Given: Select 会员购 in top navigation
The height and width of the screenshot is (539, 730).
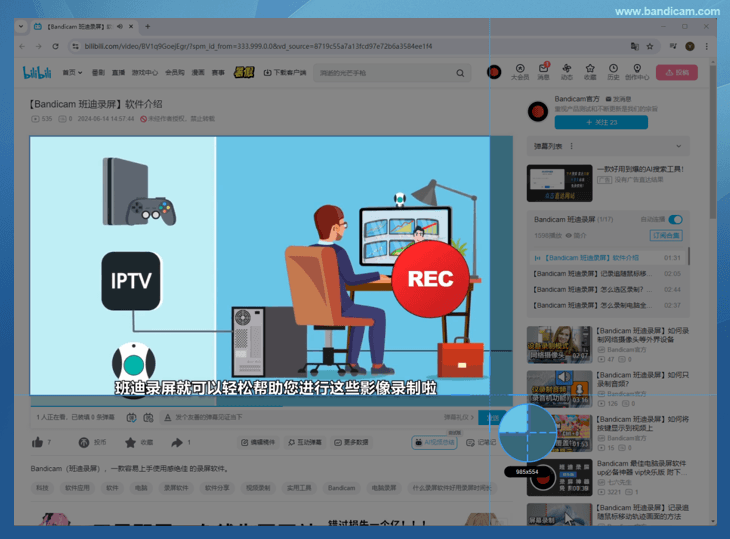Looking at the screenshot, I should 174,72.
